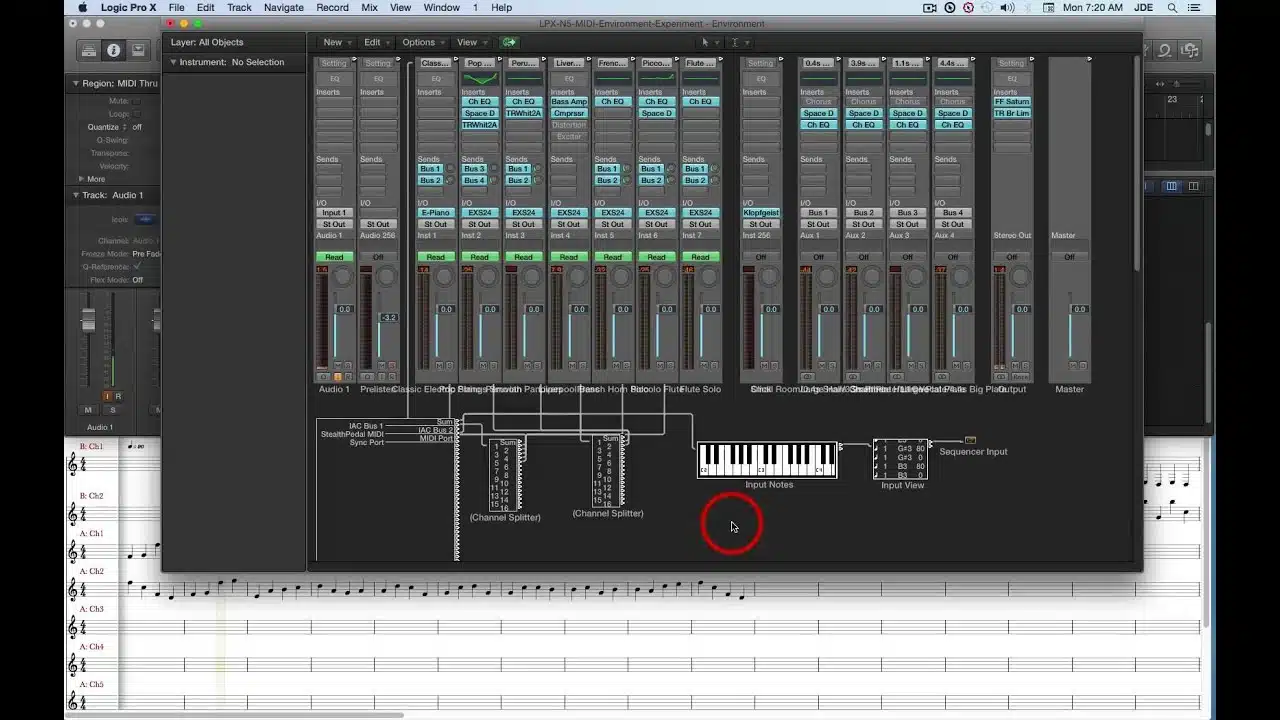Open the Window menu
The image size is (1280, 720).
click(441, 7)
